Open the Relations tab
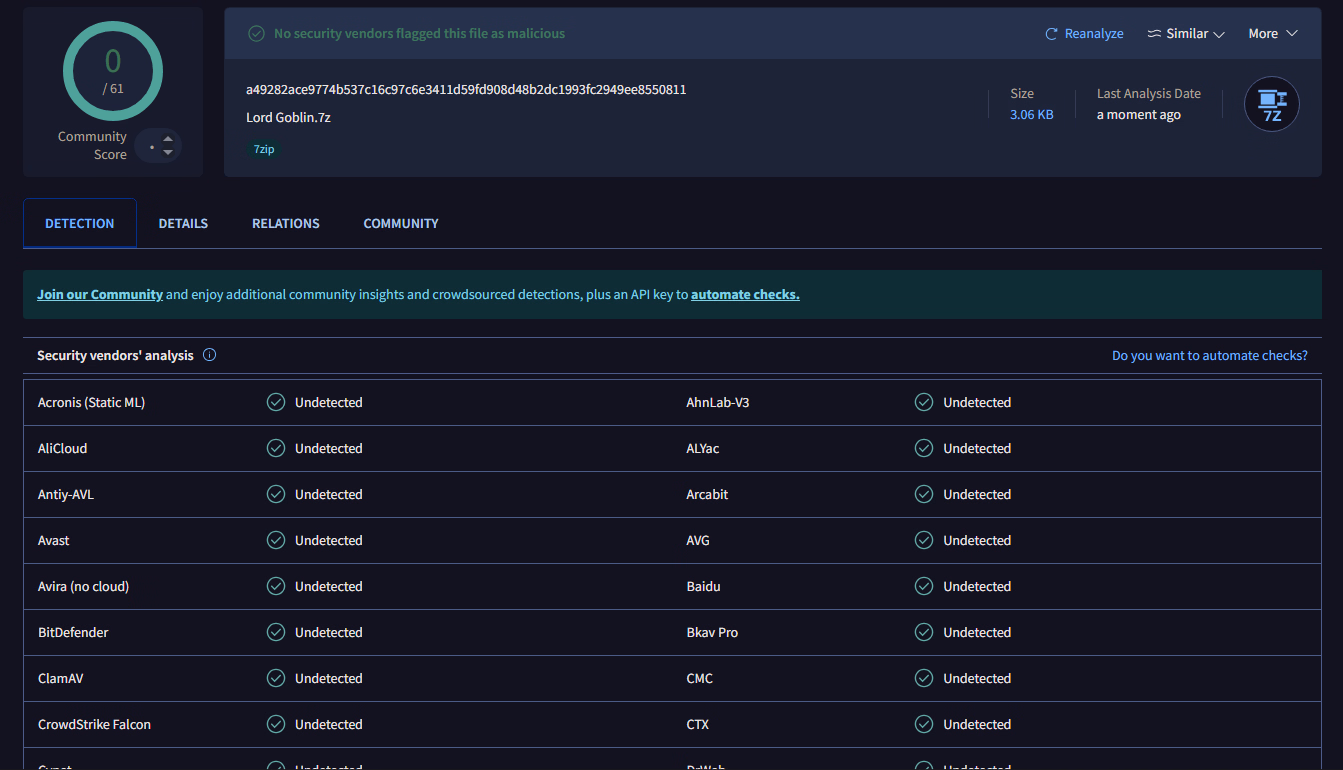 point(286,224)
